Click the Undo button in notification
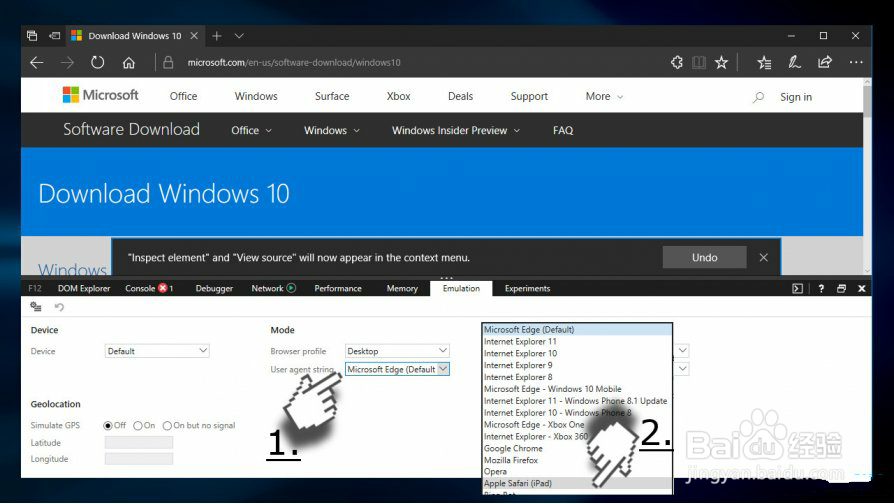The image size is (894, 504). tap(705, 257)
